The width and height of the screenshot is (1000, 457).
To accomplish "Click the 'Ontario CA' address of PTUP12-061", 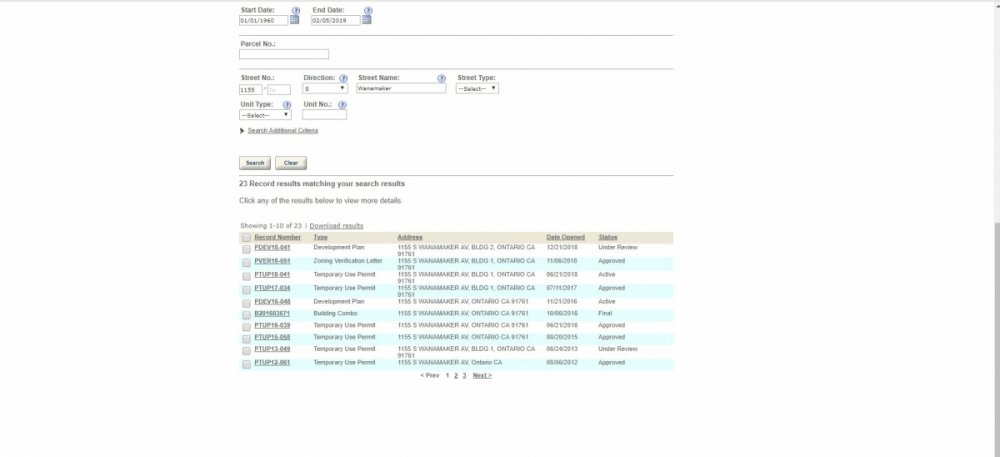I will 450,363.
